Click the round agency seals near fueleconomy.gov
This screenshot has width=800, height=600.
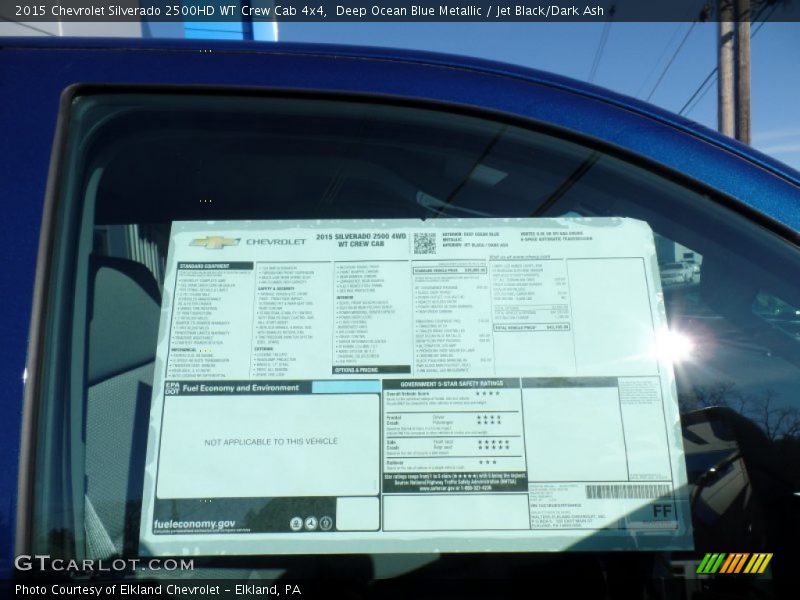311,523
